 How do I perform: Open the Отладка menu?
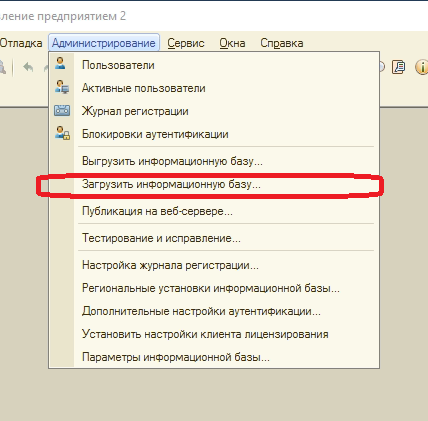21,43
